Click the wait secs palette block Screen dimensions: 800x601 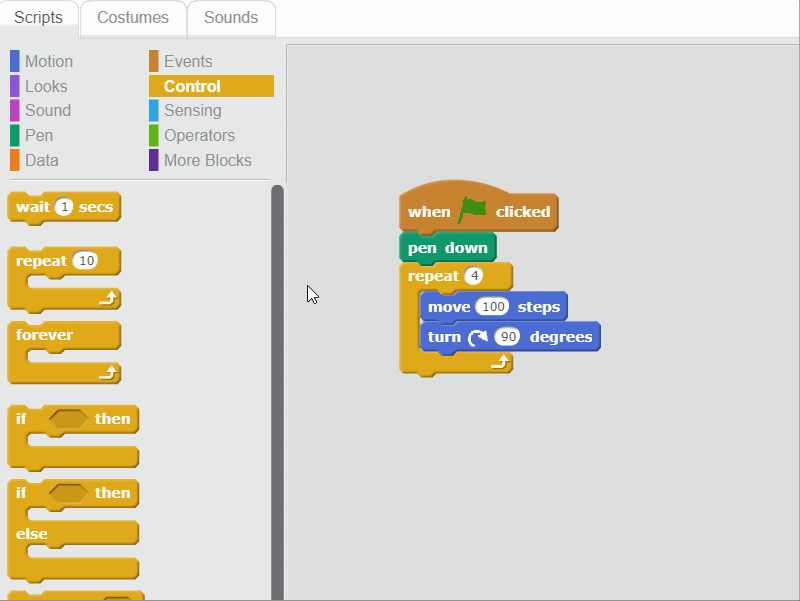(64, 208)
